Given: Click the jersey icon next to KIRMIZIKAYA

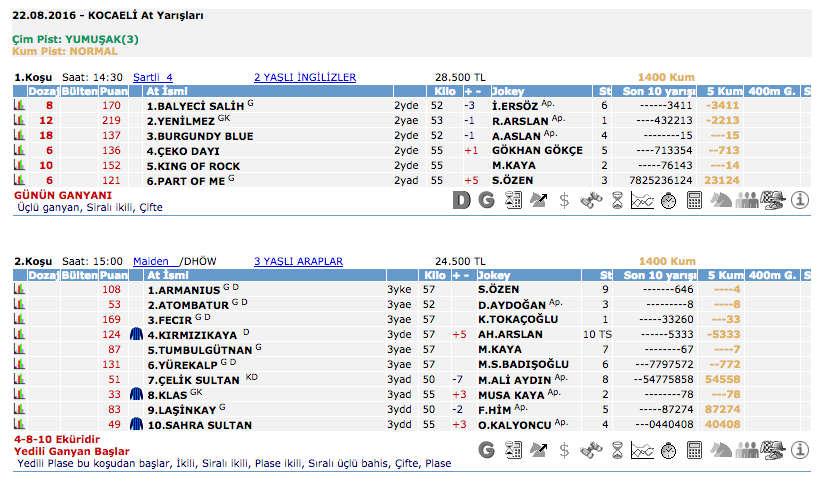Looking at the screenshot, I should [136, 335].
